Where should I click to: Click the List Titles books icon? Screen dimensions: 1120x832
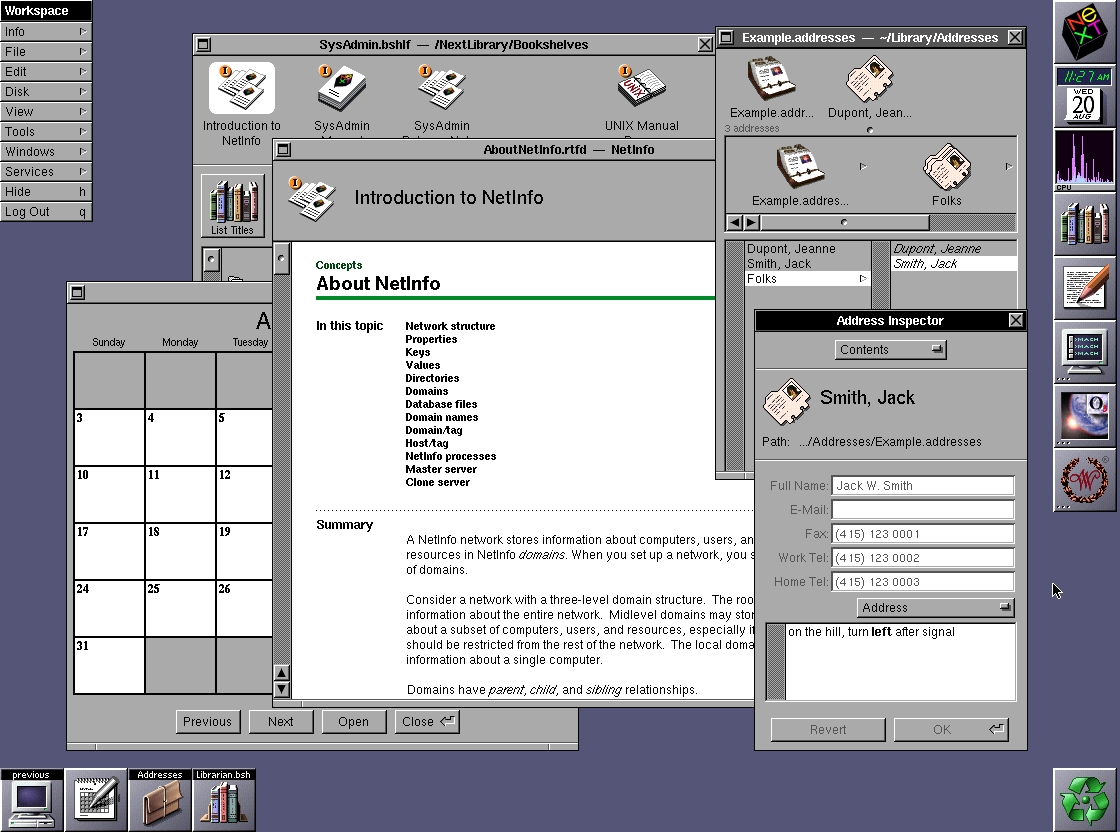(233, 206)
